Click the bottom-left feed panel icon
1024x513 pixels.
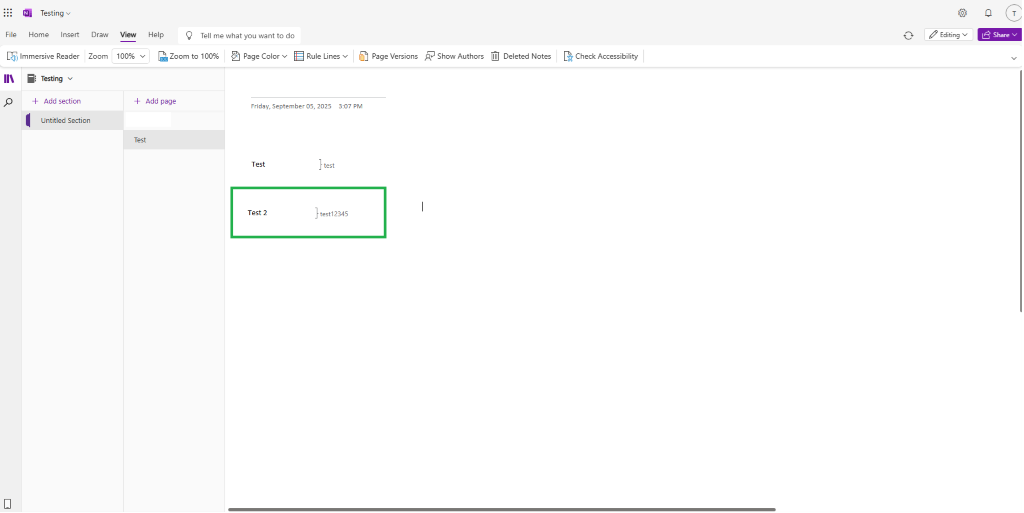pos(8,504)
